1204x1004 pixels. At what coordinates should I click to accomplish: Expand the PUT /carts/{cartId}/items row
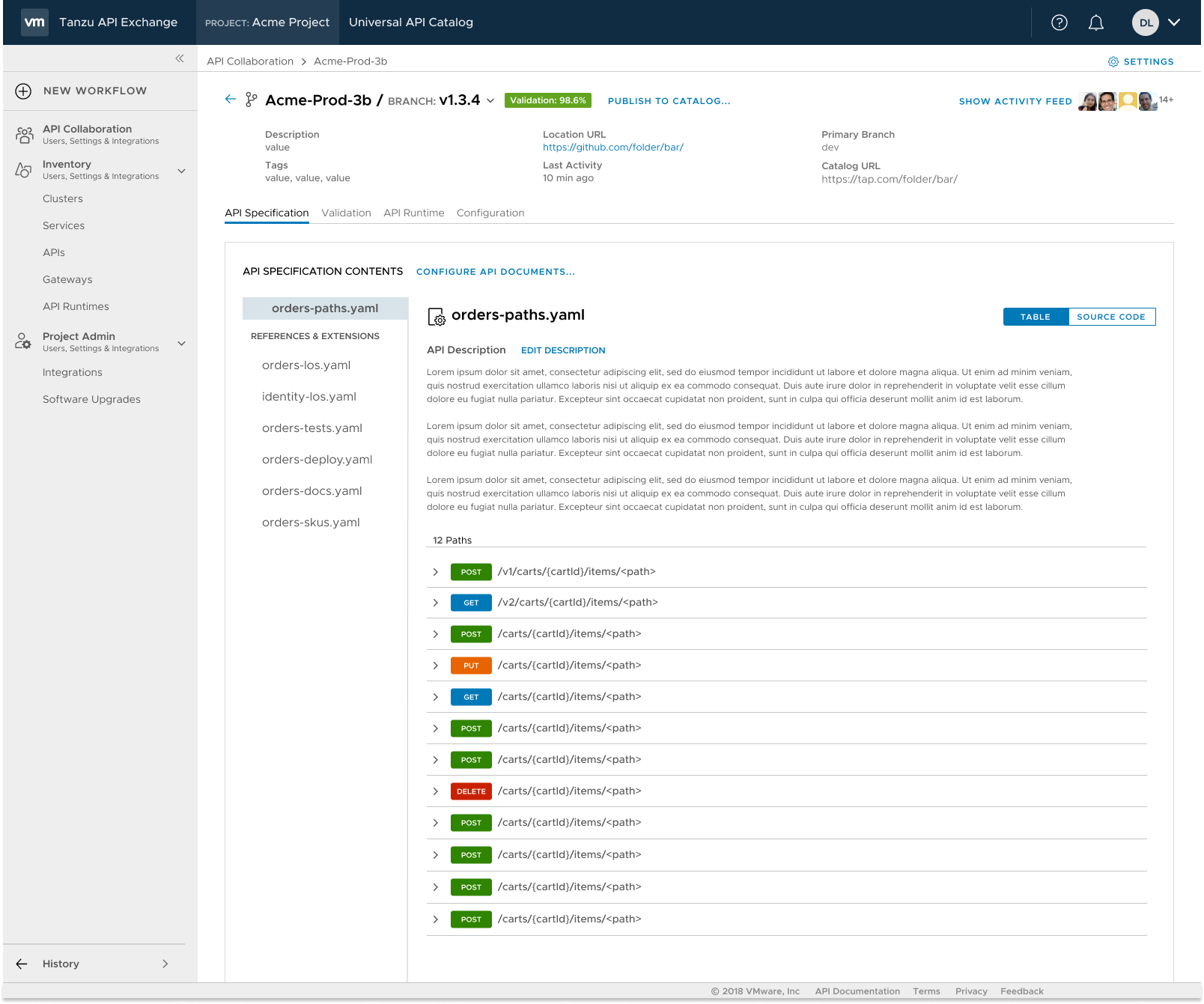[436, 666]
